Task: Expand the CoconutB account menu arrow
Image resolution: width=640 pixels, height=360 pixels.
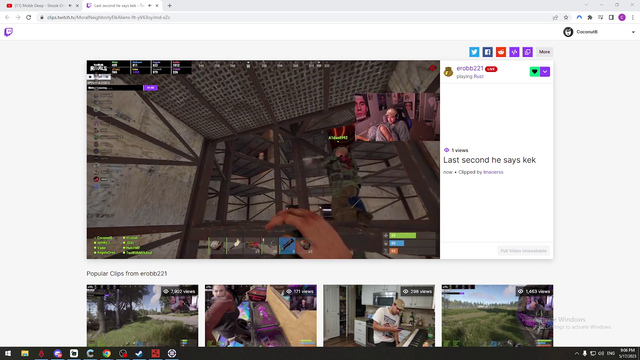Action: click(633, 32)
